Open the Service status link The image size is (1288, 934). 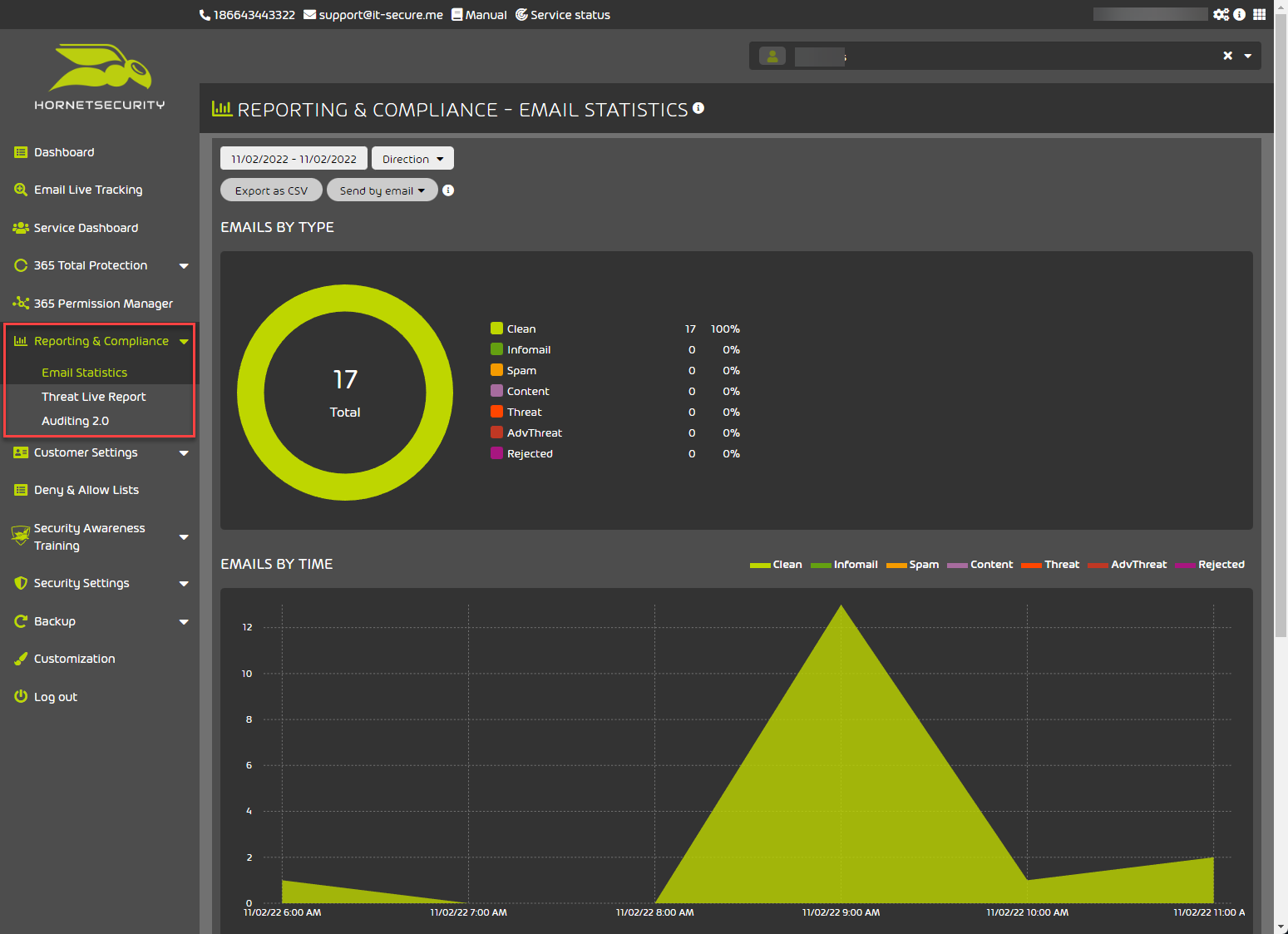[563, 15]
